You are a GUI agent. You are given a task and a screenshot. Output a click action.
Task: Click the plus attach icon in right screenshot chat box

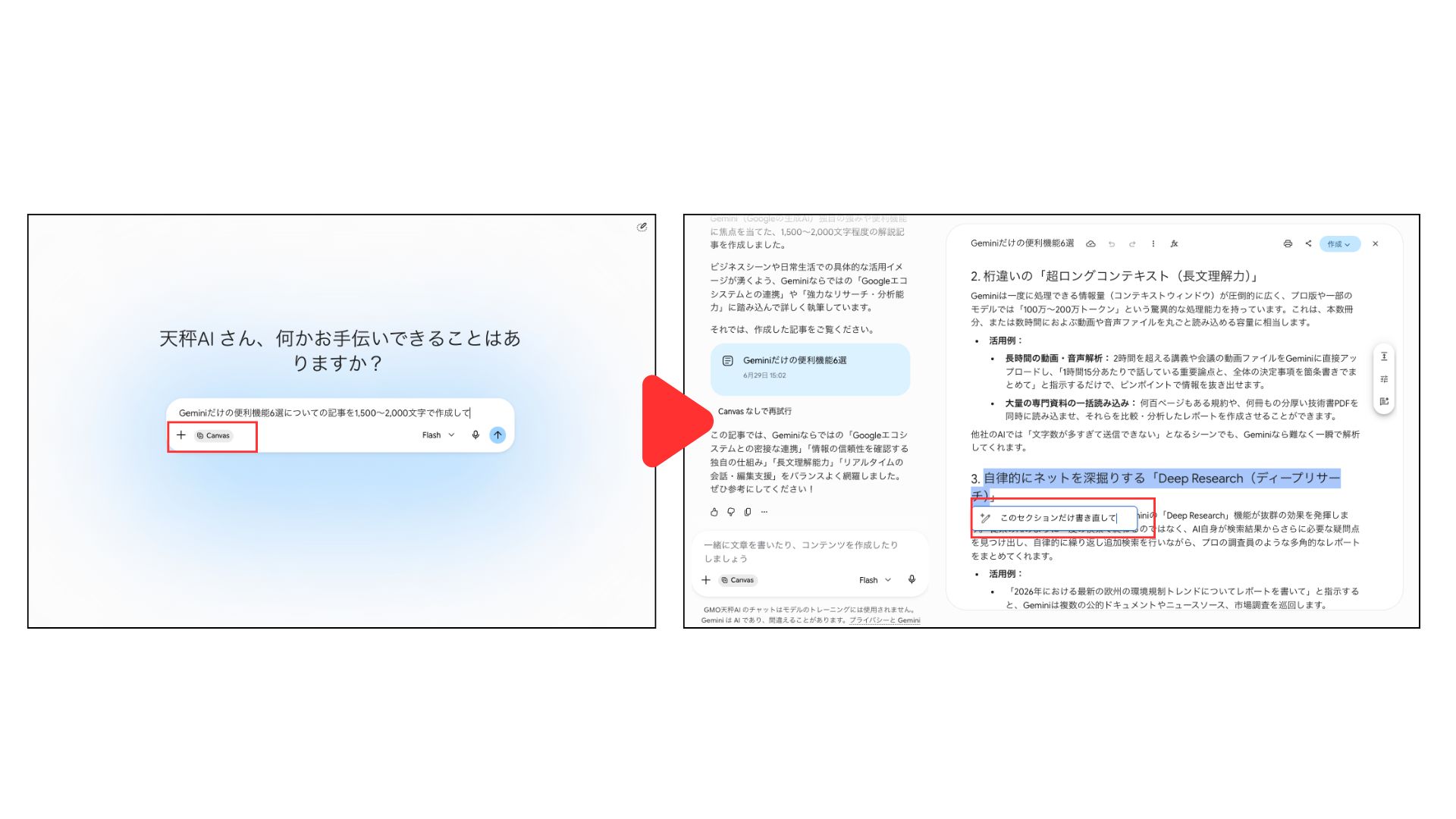tap(706, 580)
